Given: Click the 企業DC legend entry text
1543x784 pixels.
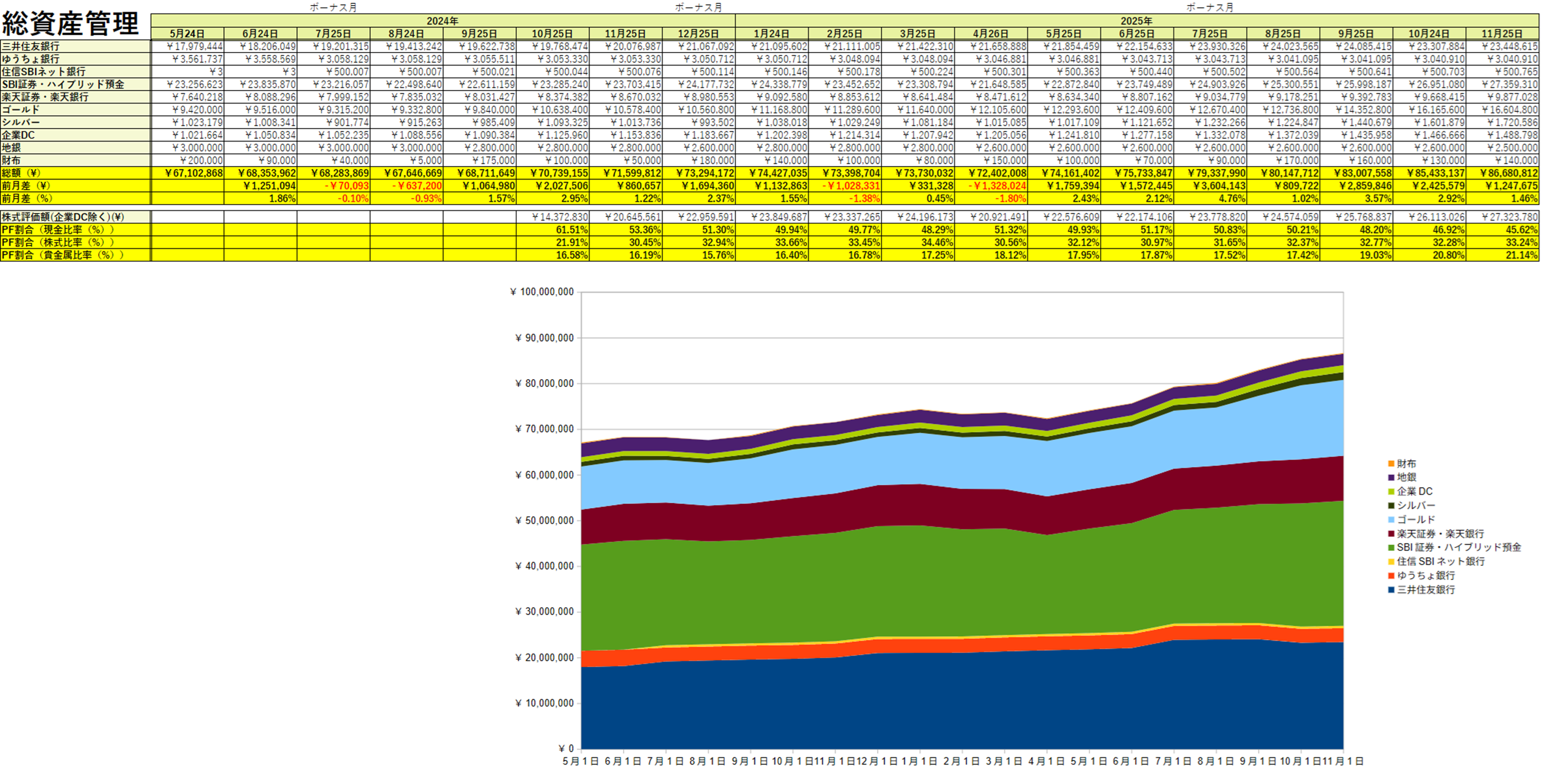Looking at the screenshot, I should [1414, 492].
